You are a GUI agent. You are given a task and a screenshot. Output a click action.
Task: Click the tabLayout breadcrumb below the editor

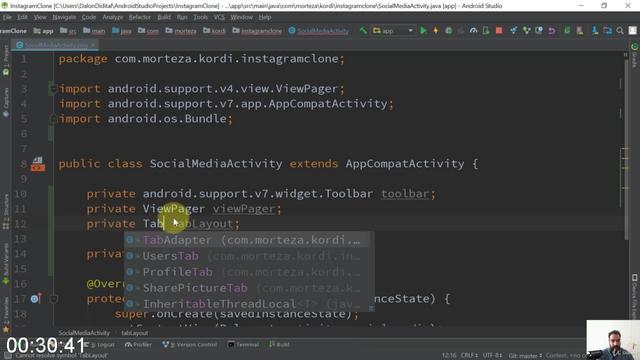[x=135, y=333]
